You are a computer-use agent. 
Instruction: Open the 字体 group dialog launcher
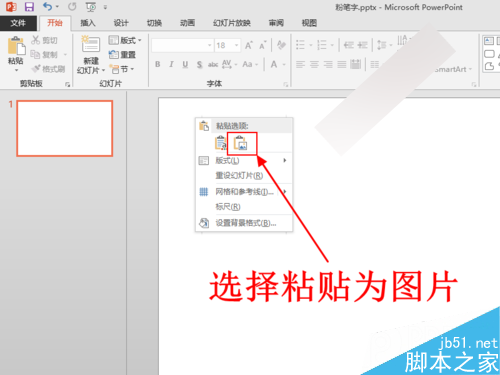[286, 85]
